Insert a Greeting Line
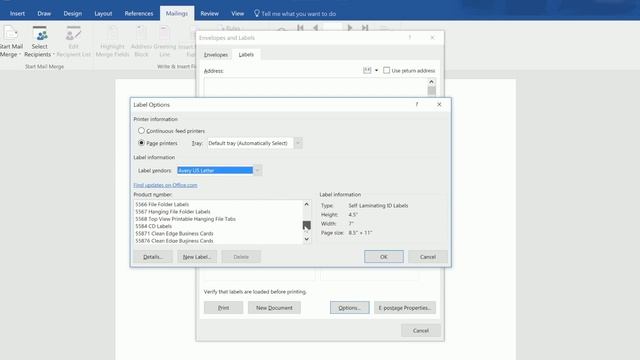The height and width of the screenshot is (360, 640). pyautogui.click(x=164, y=42)
